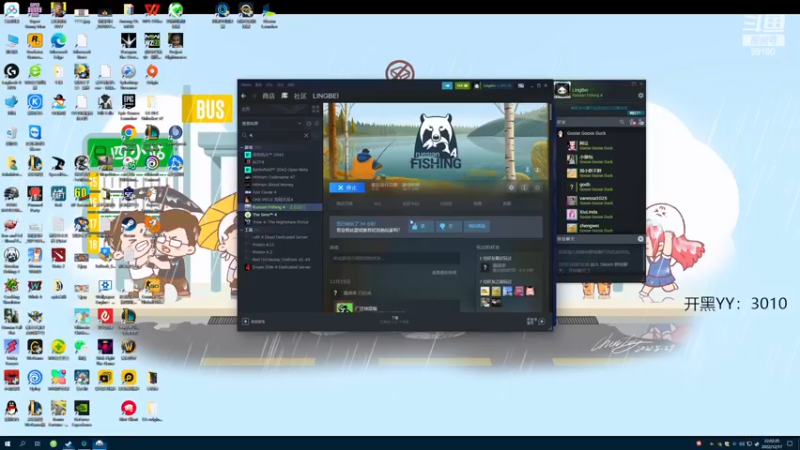The height and width of the screenshot is (450, 800).
Task: Go back with the Steam back arrow
Action: click(244, 96)
